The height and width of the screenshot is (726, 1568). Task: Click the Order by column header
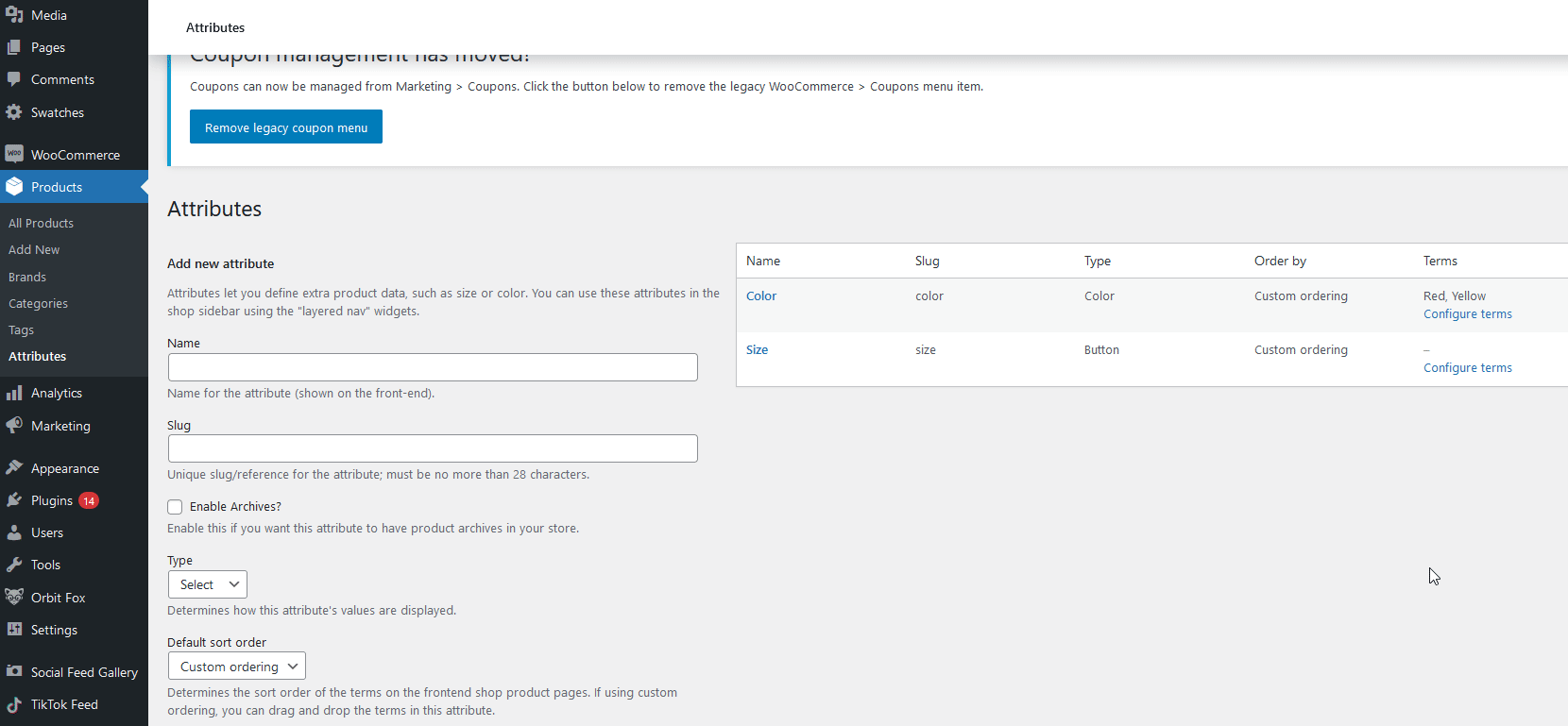1280,261
